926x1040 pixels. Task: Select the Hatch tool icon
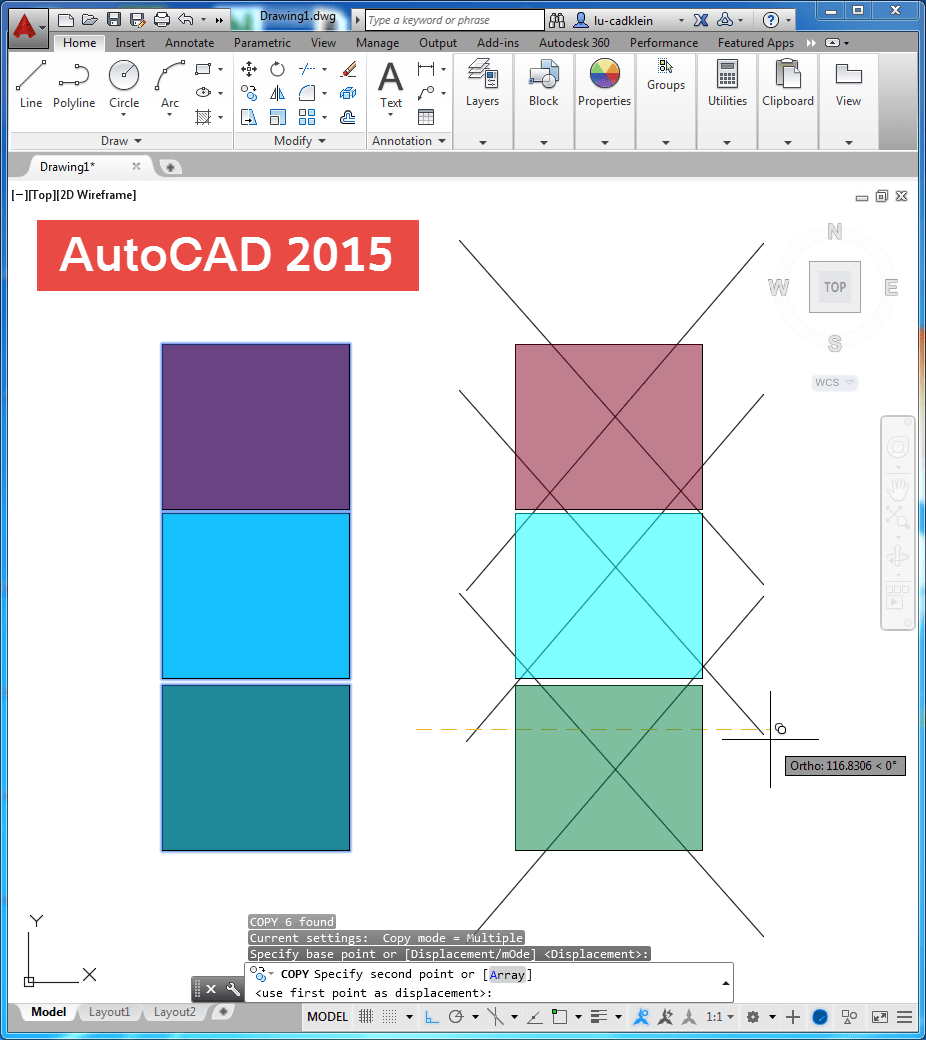tap(203, 117)
